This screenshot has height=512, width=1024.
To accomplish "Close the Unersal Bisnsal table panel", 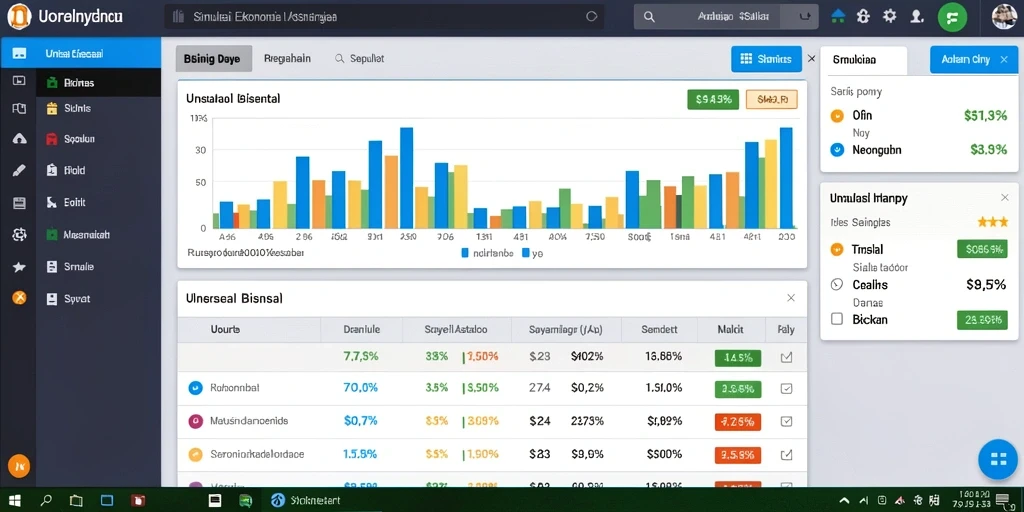I will 791,298.
